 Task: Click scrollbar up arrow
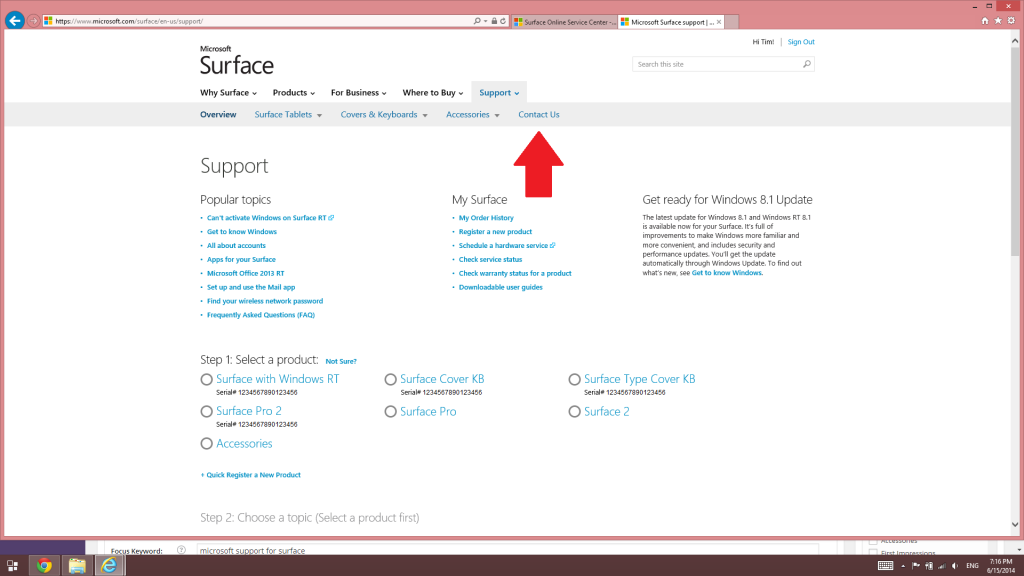pyautogui.click(x=1015, y=41)
